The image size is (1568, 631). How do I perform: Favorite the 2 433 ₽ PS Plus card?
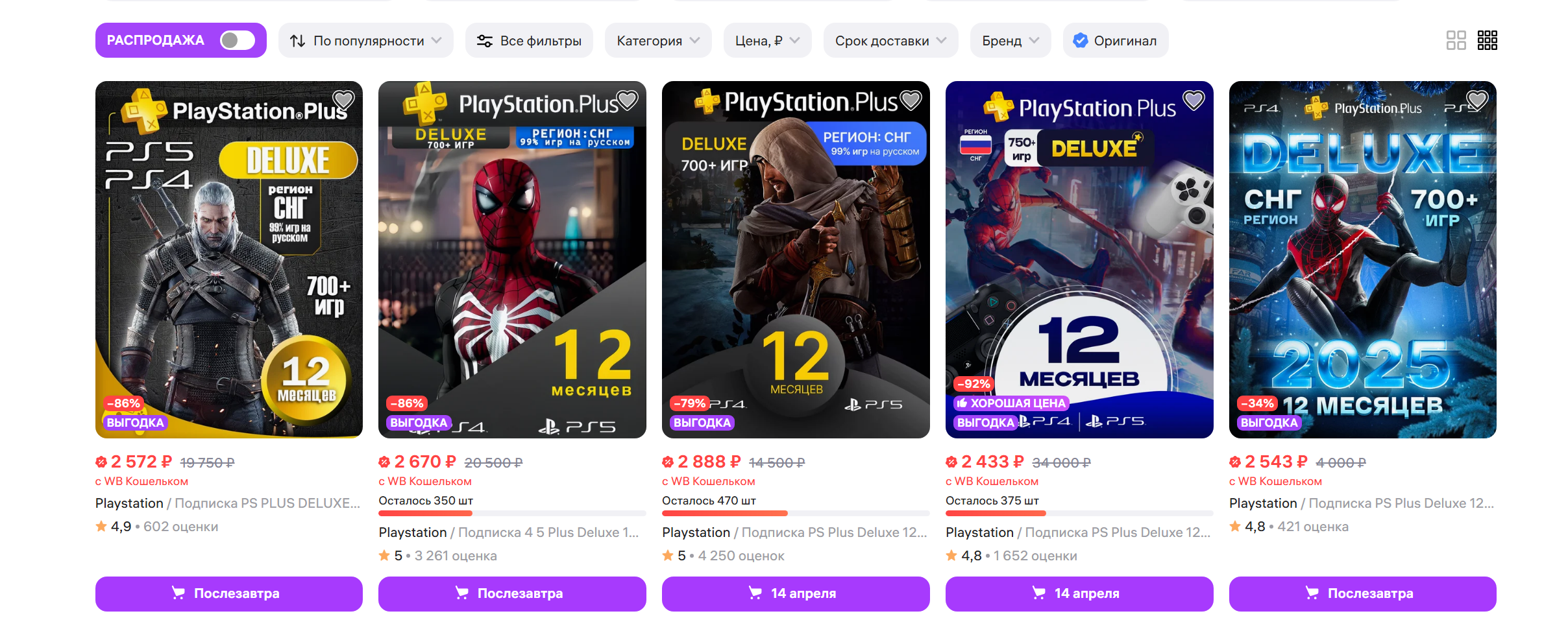click(x=1194, y=101)
